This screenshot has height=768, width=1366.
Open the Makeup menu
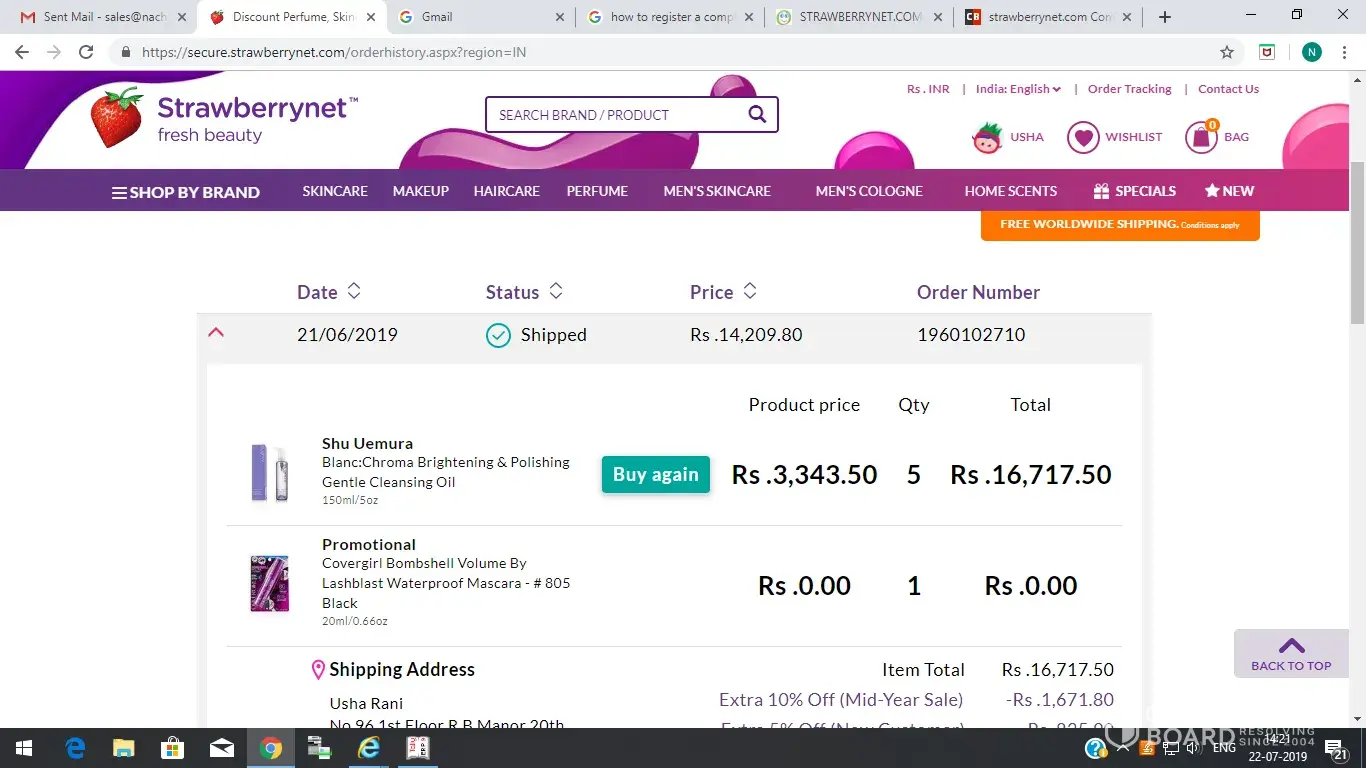coord(421,191)
